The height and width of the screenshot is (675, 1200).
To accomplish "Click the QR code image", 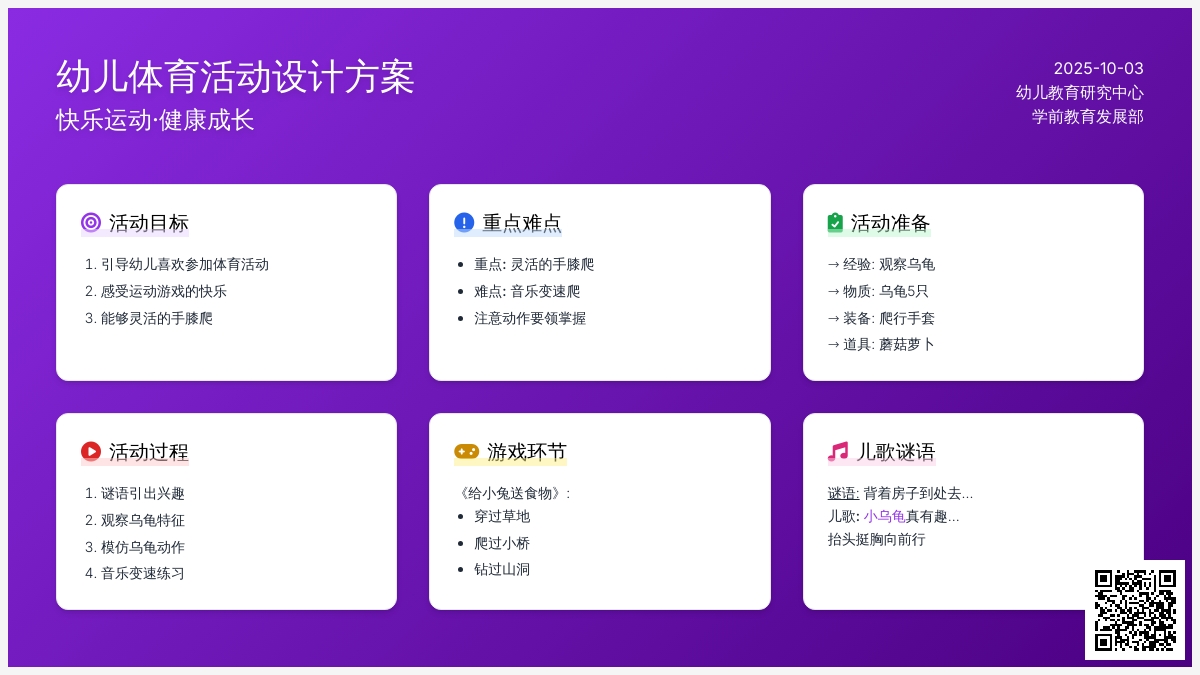I will coord(1134,610).
